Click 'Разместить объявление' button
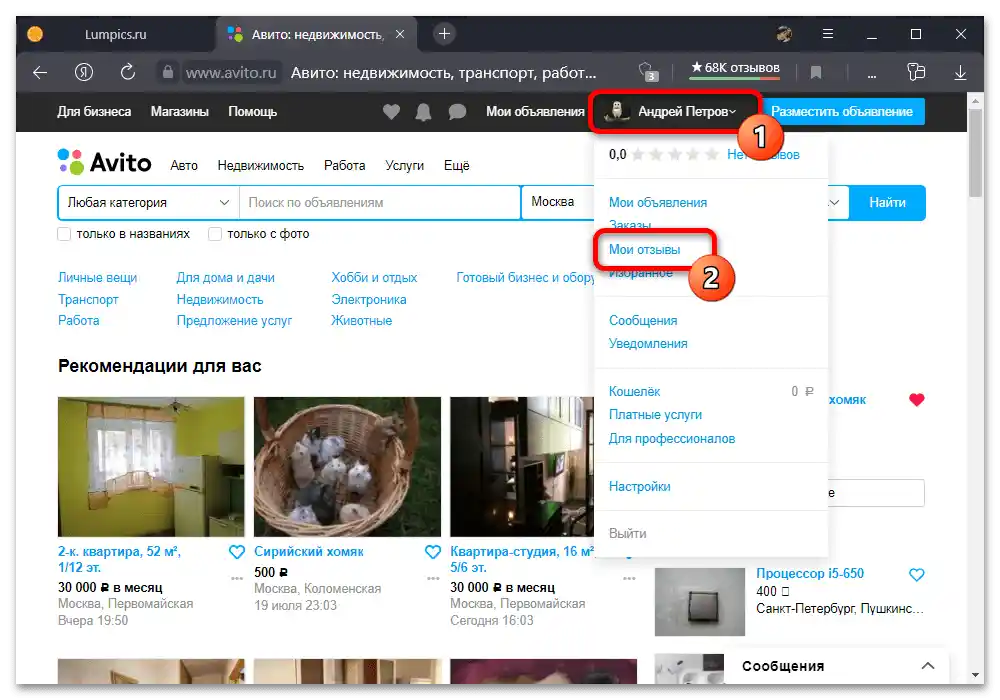Image resolution: width=1000 pixels, height=700 pixels. tap(842, 112)
